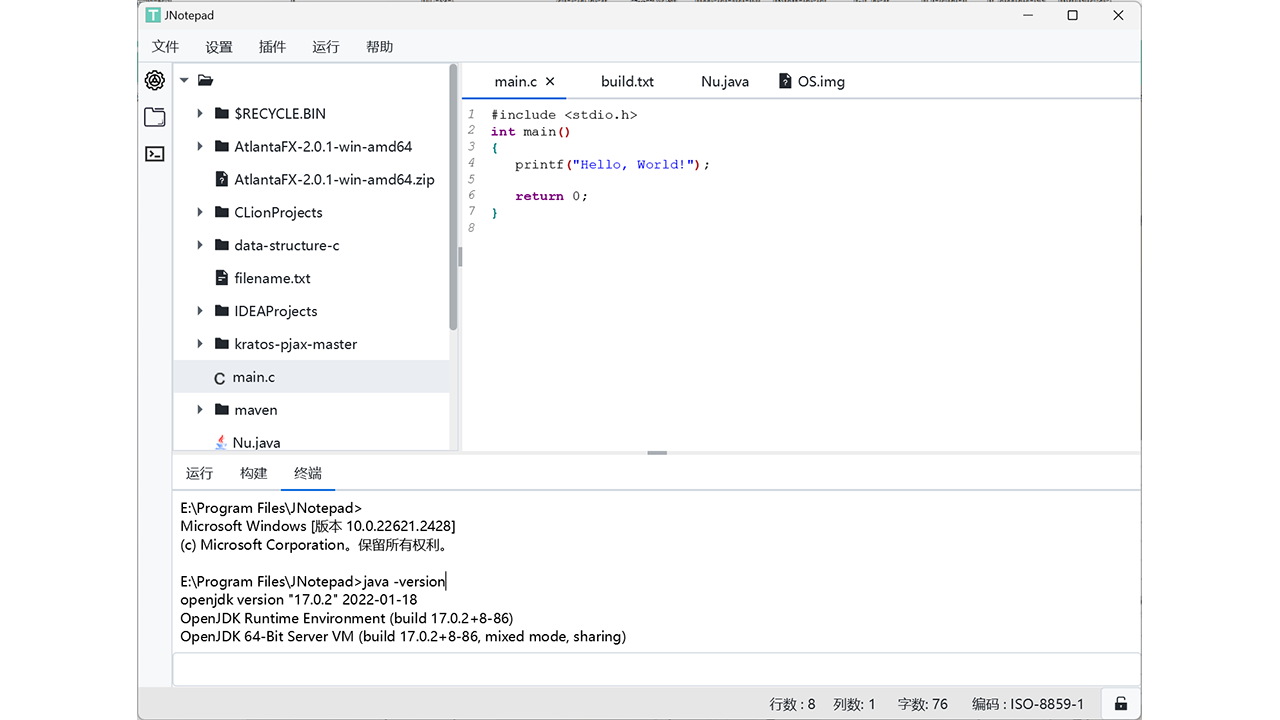Click inside the terminal output area
The width and height of the screenshot is (1280, 720).
point(600,570)
